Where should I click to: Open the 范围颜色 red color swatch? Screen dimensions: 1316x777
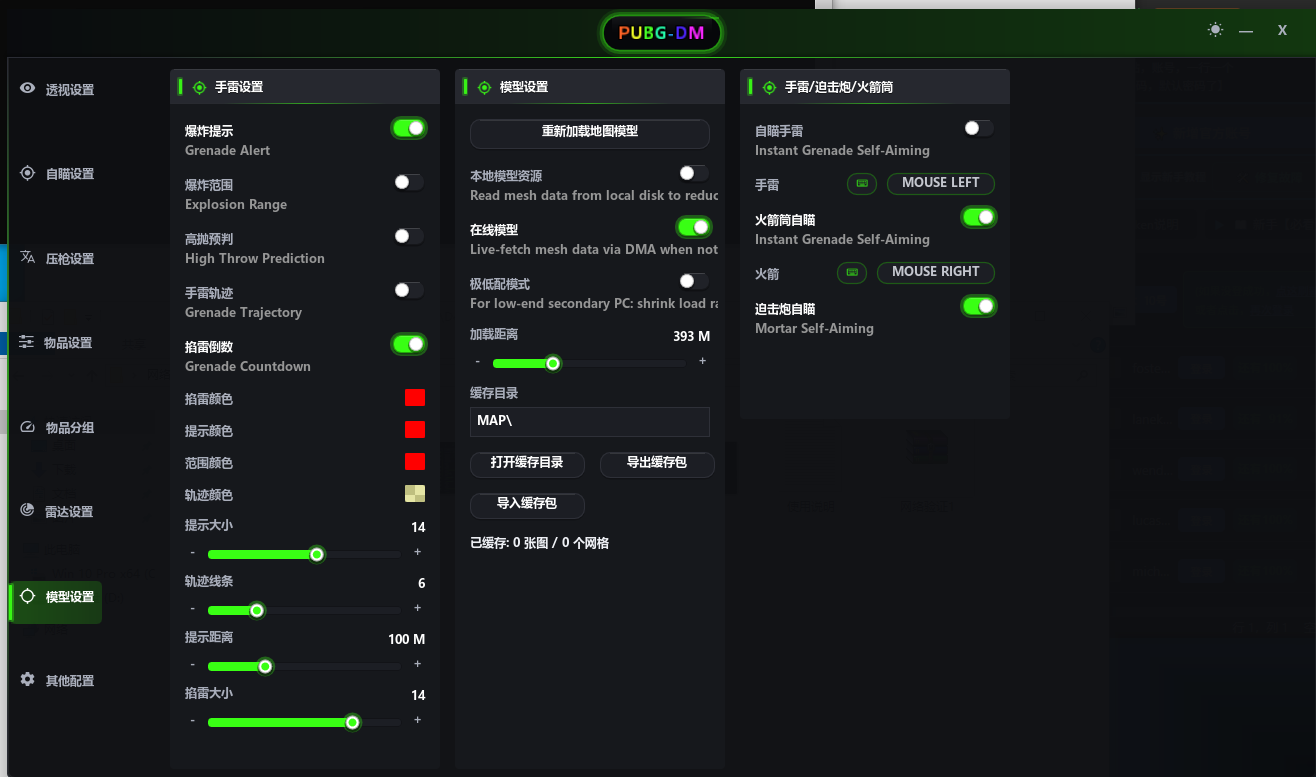click(415, 462)
